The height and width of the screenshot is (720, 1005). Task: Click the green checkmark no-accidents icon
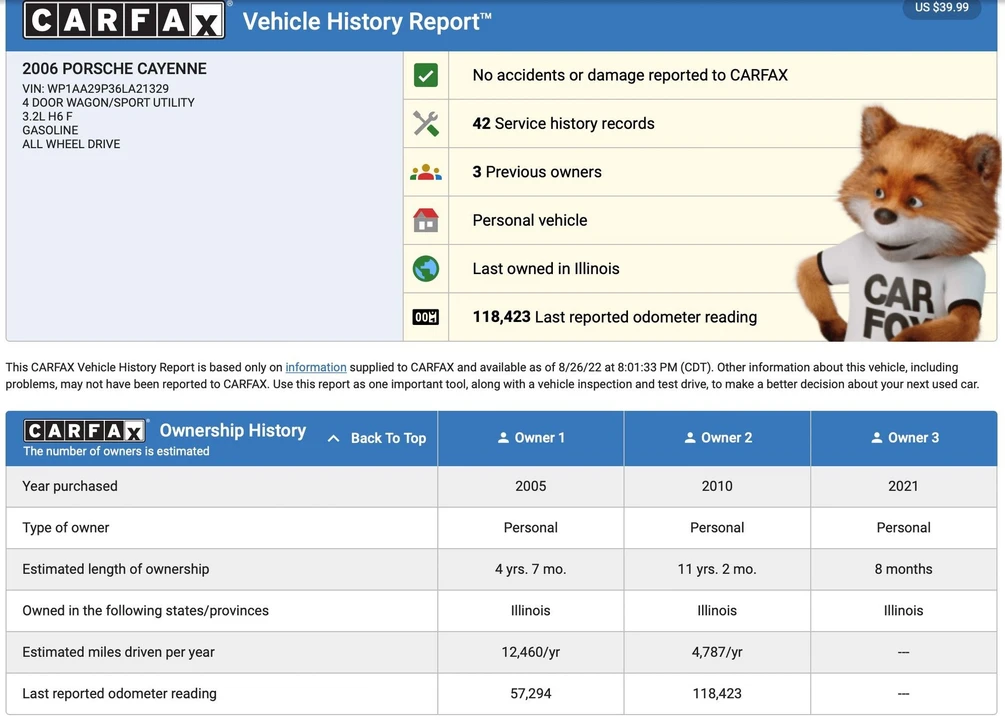pos(426,75)
